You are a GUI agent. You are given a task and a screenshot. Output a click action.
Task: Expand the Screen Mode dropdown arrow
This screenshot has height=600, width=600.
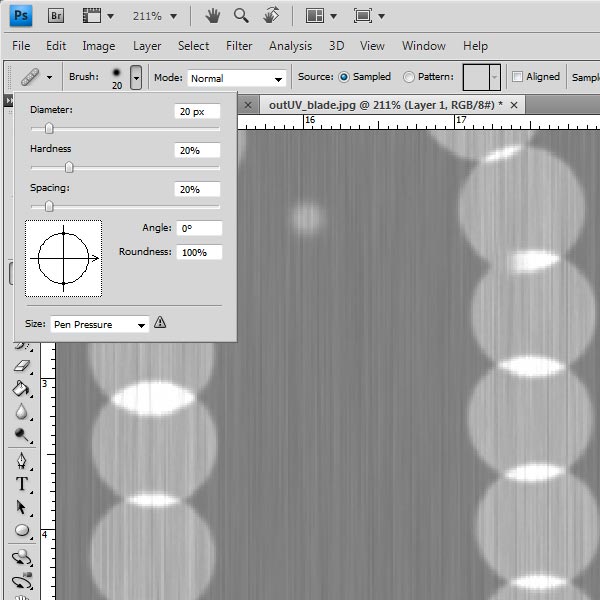(381, 16)
